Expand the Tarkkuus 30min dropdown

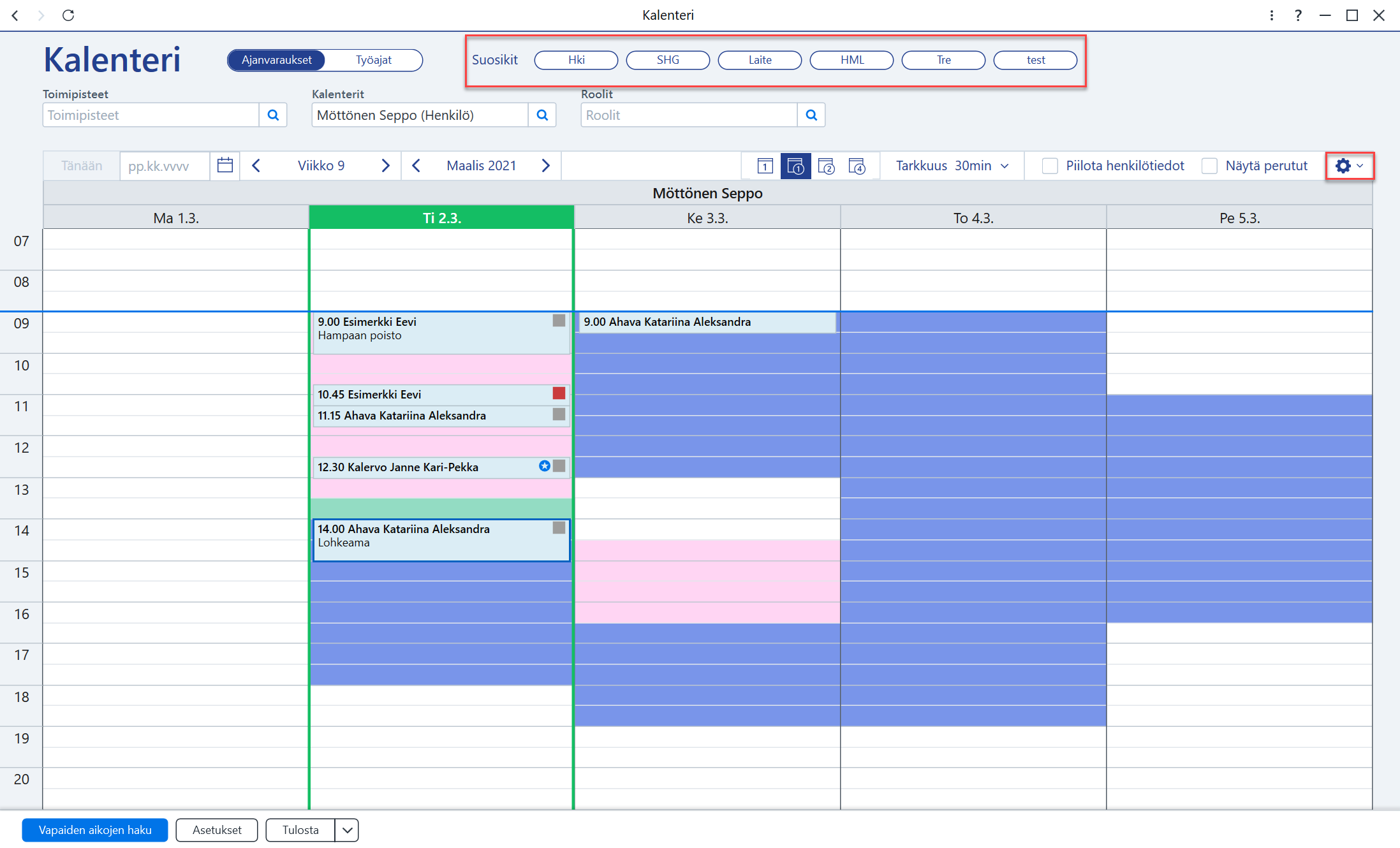point(952,166)
